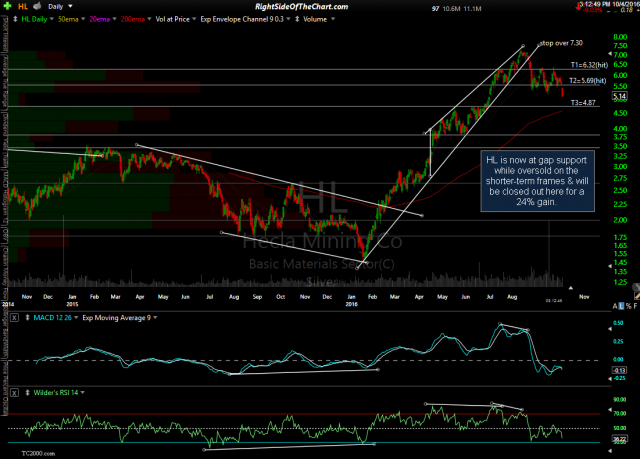Screen dimensions: 640x459
Task: Click the price scale arrow marker near 1.45
Action: (610, 266)
